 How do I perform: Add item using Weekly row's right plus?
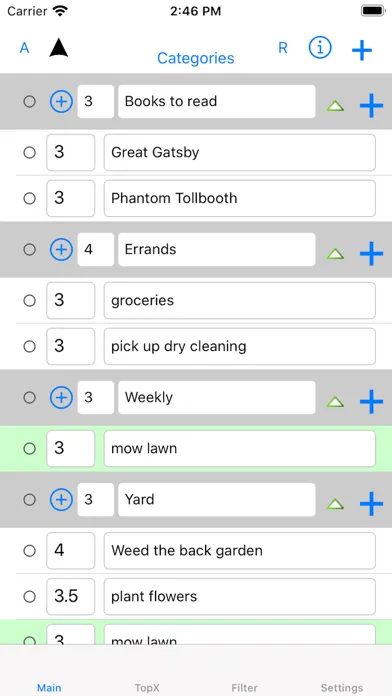tap(371, 401)
